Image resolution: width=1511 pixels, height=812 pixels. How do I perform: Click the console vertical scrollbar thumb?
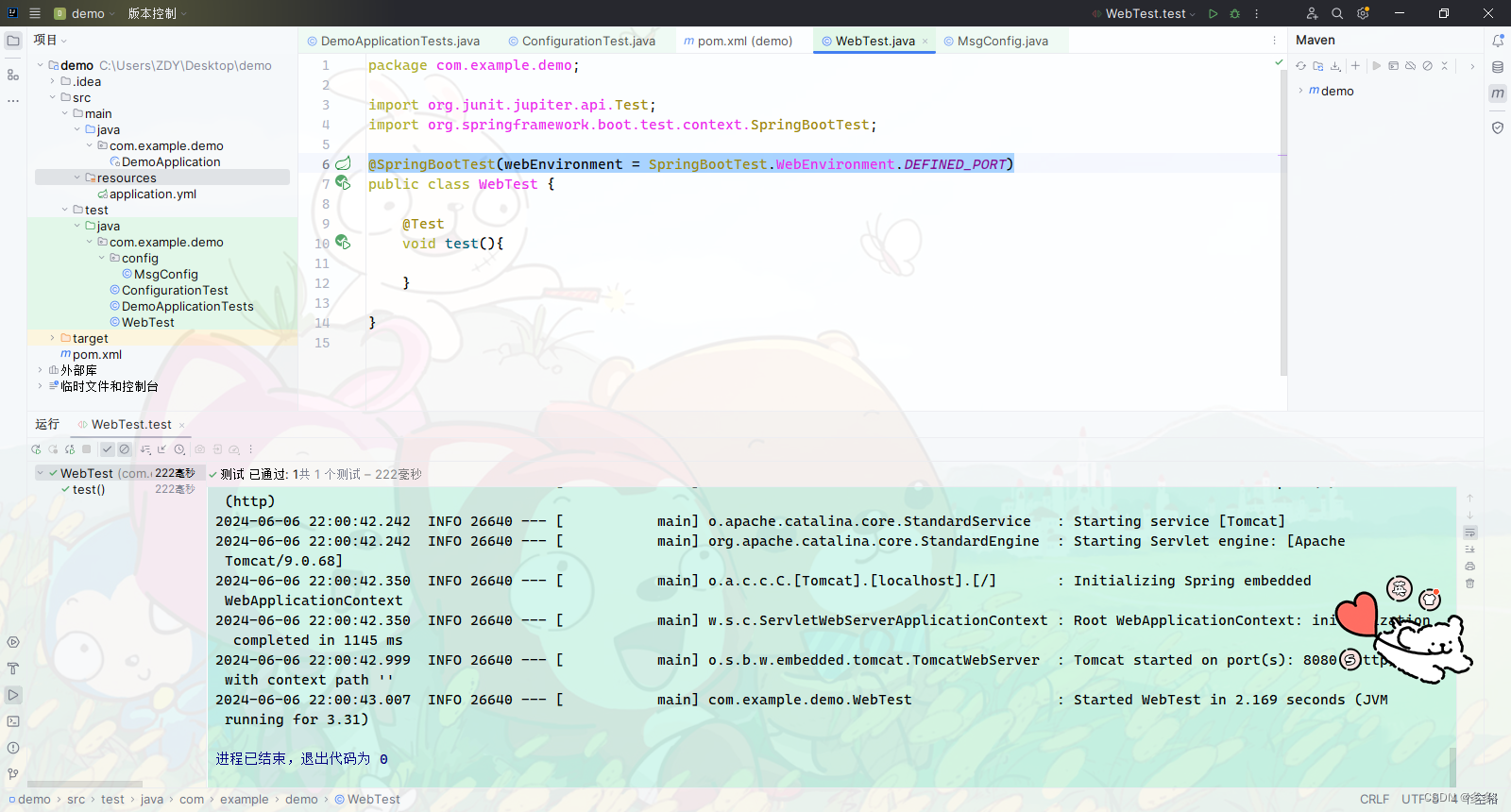[1452, 766]
